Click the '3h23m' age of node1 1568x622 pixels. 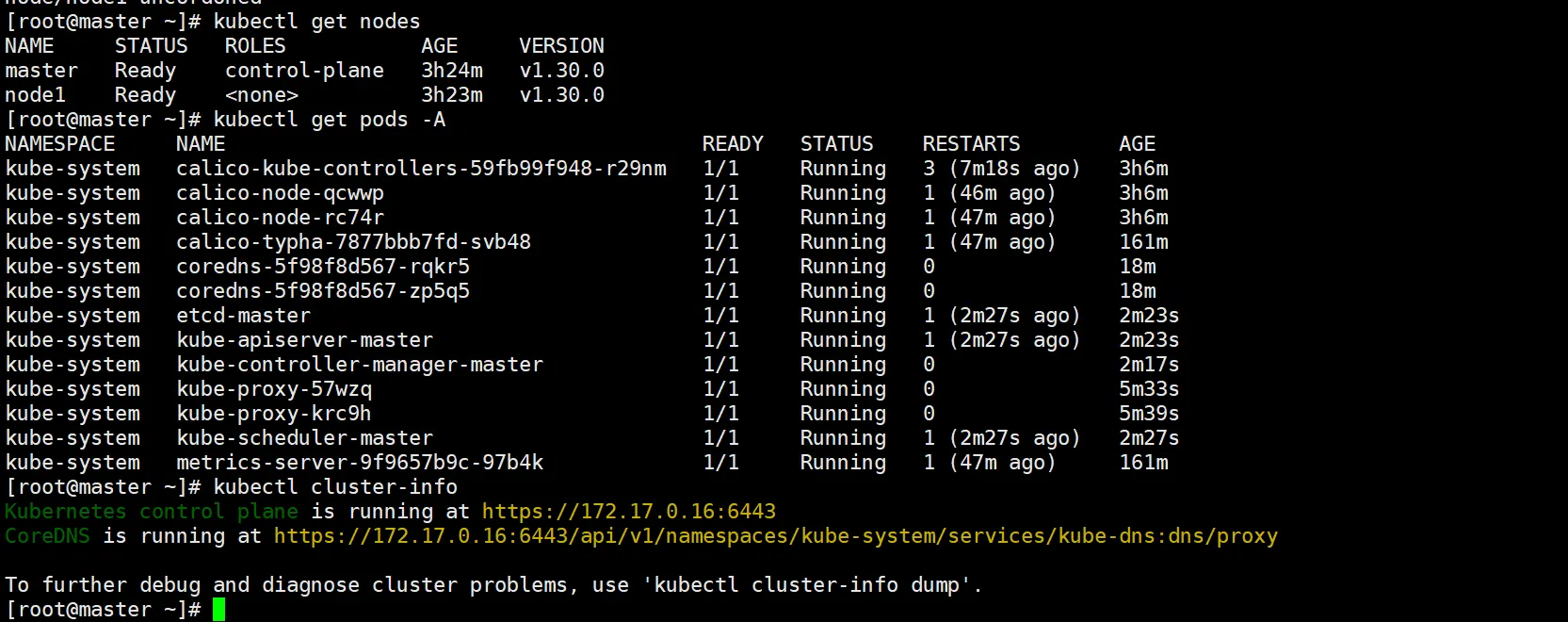452,95
